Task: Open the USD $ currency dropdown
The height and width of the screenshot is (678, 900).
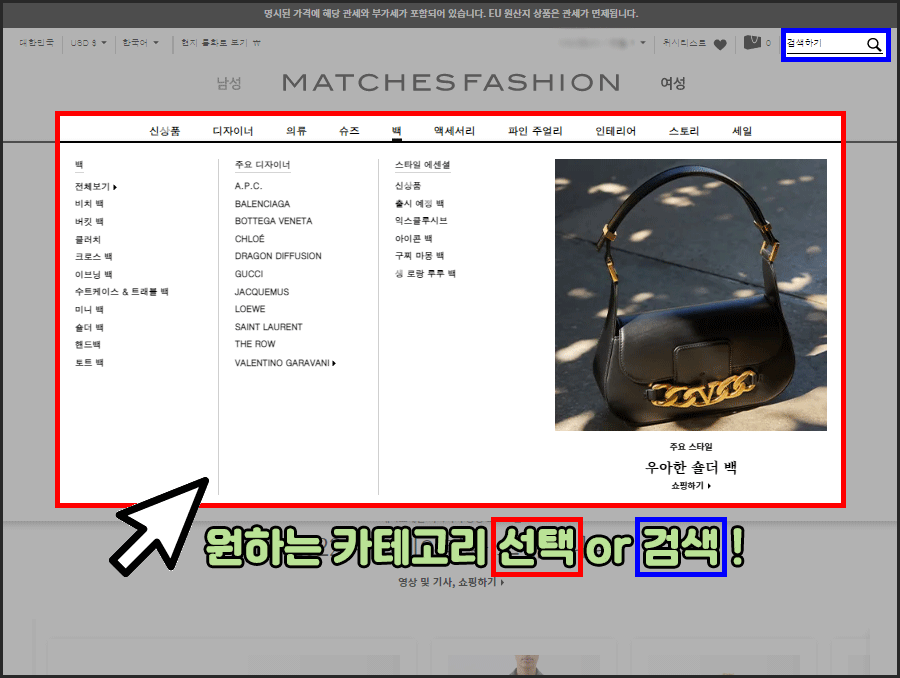Action: tap(88, 42)
